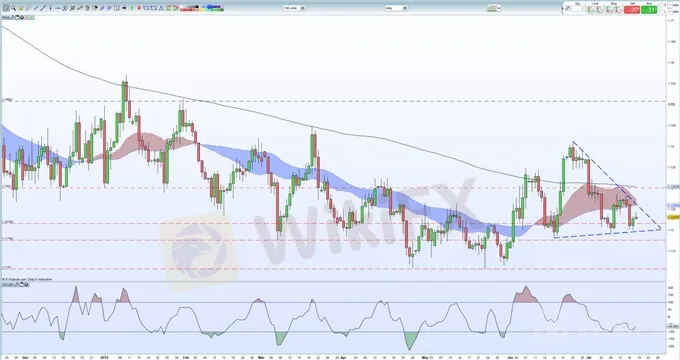
Task: Toggle the lower checkbox beside Buy button
Action: (662, 12)
